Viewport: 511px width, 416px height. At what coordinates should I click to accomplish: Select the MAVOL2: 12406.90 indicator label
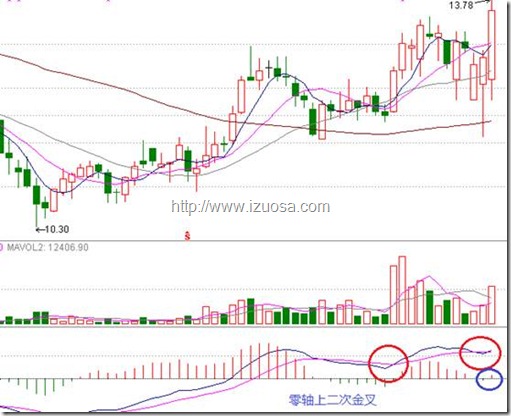[48, 247]
